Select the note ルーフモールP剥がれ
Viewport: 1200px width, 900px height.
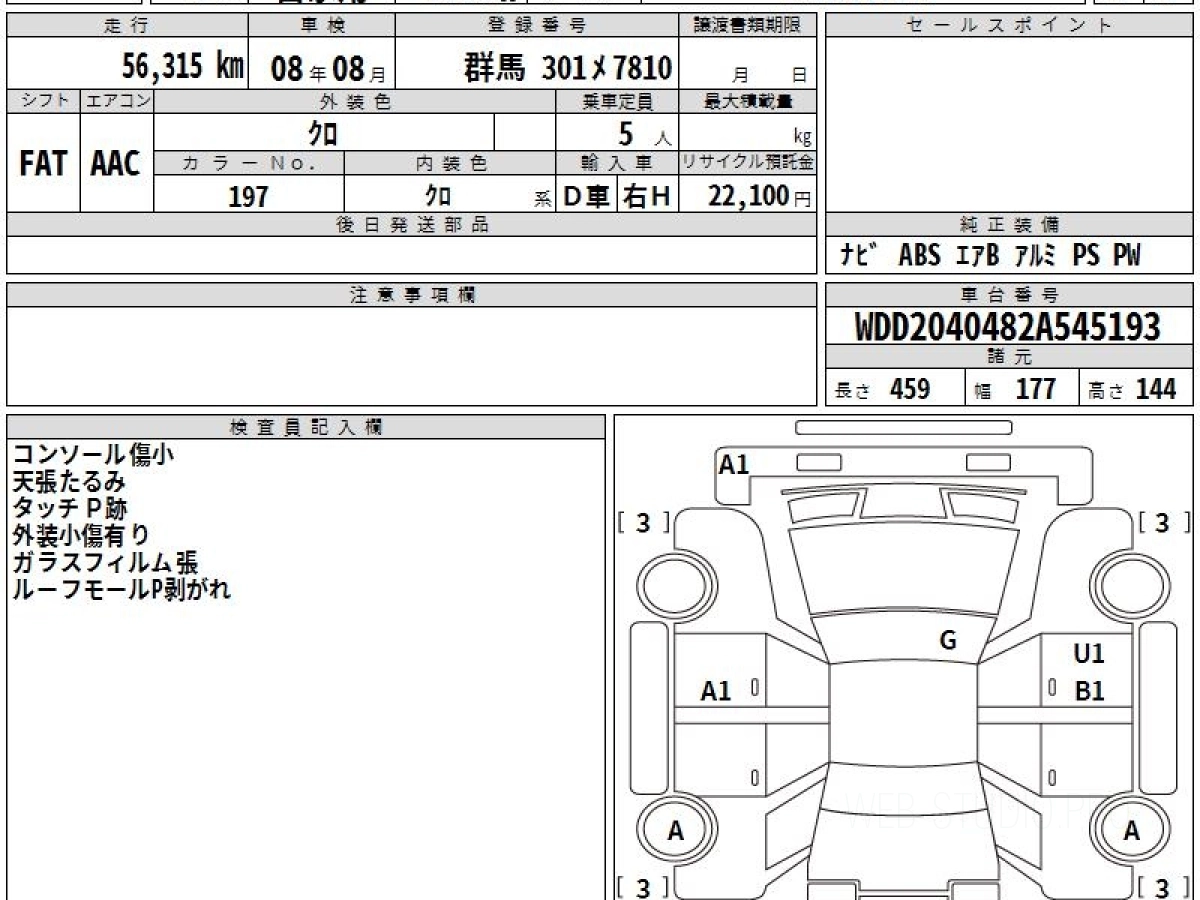pos(121,590)
